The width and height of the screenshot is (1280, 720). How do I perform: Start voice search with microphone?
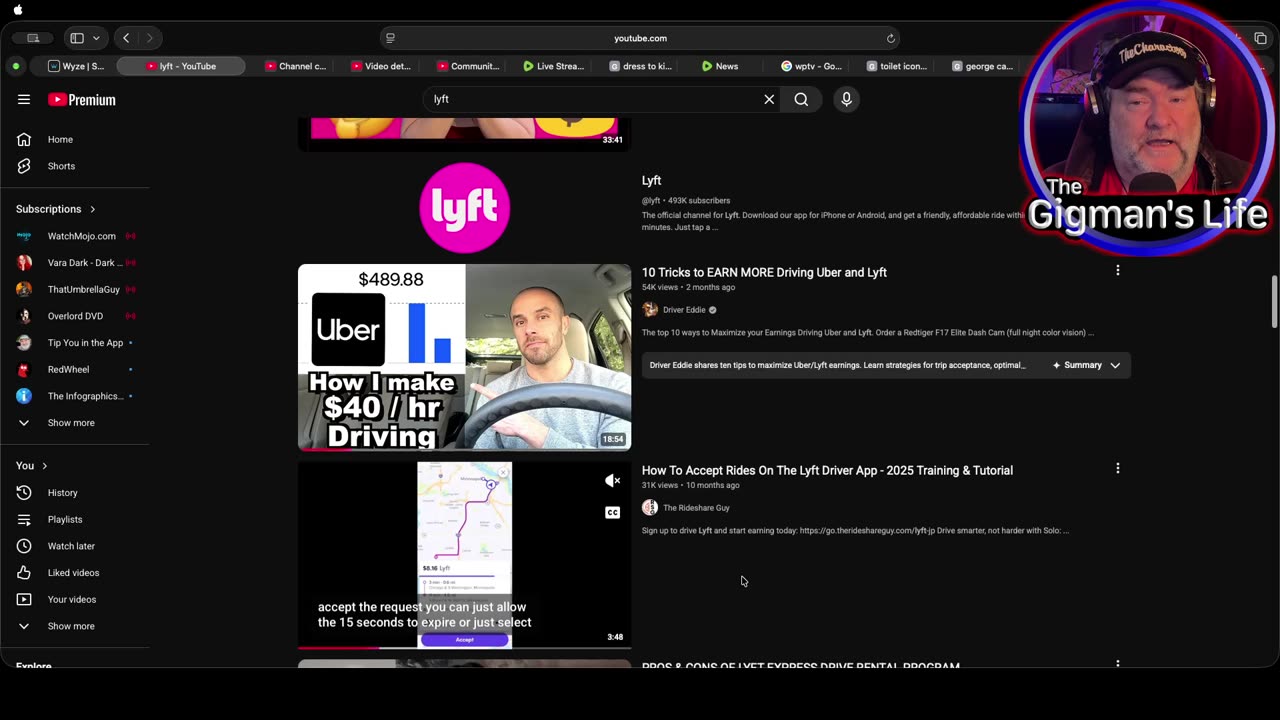(846, 99)
